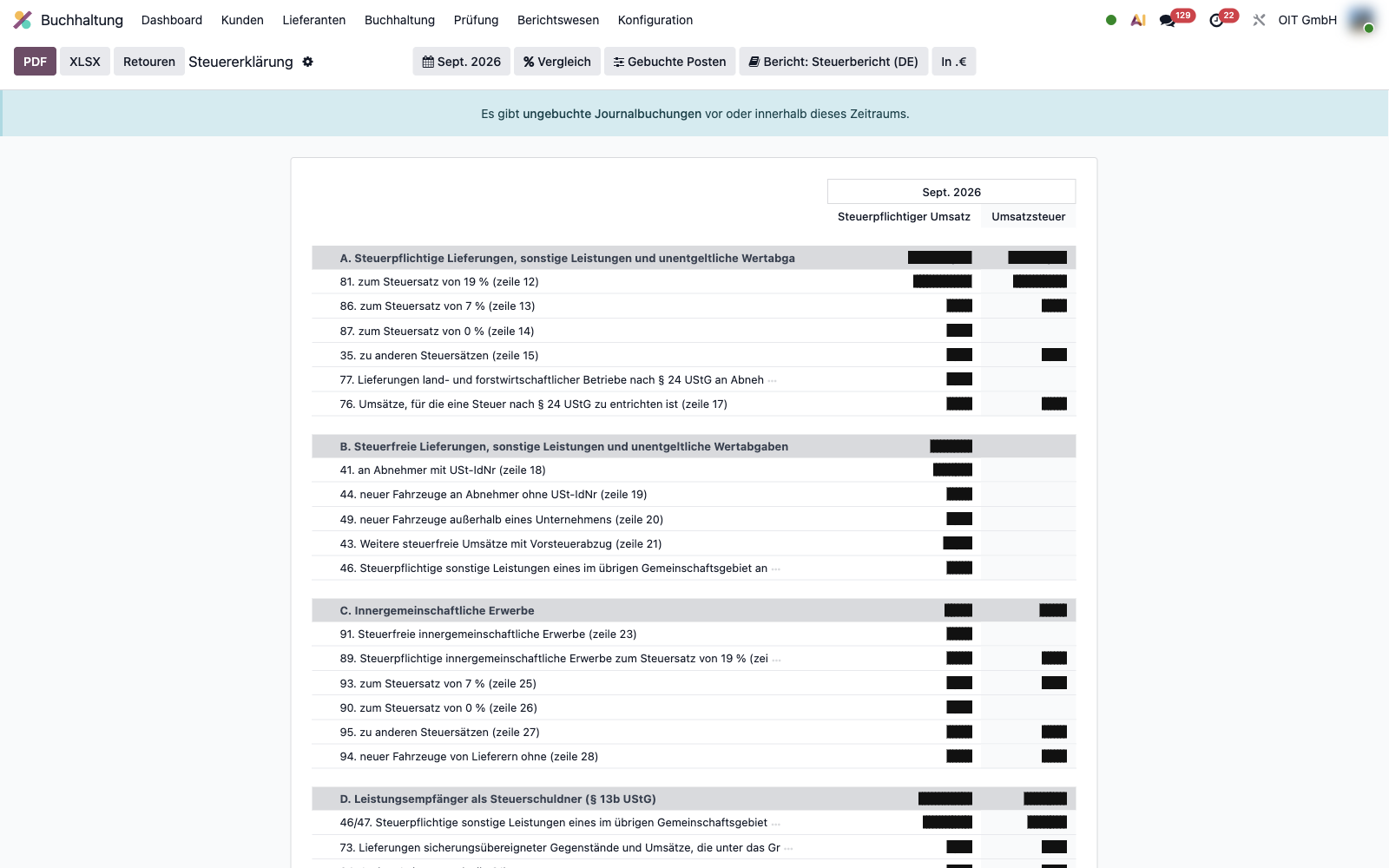Click the 'Umsatzsteuer' column header

click(x=1029, y=217)
